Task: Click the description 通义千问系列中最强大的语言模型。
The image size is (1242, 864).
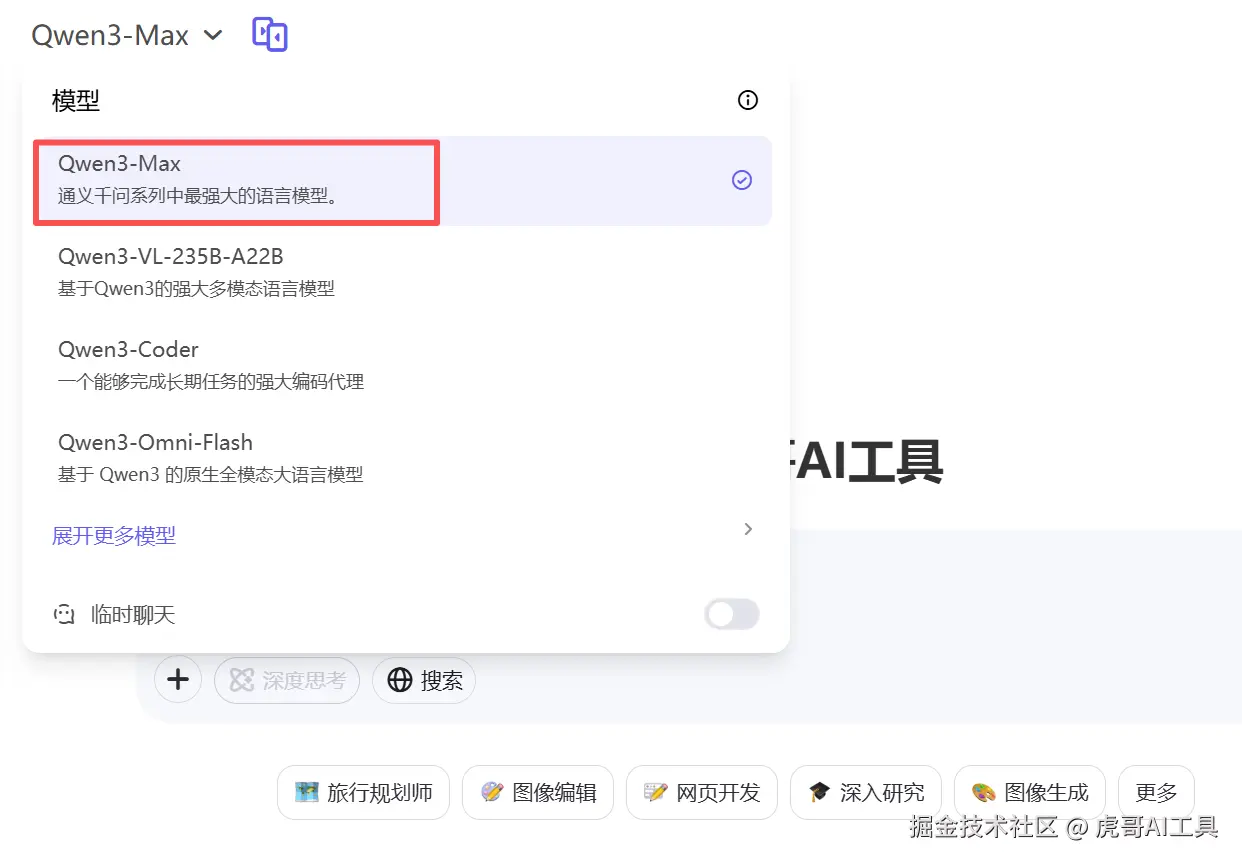Action: click(199, 196)
